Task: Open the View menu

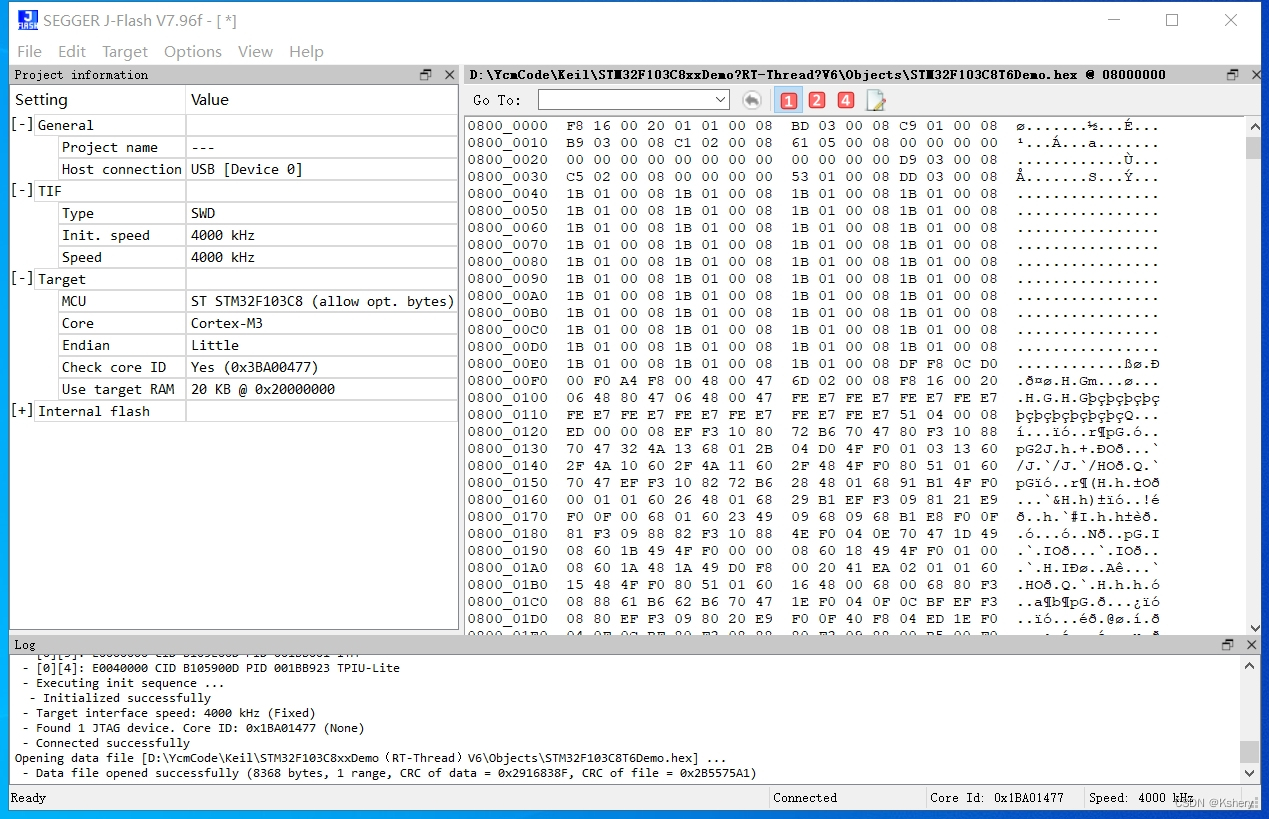Action: coord(255,51)
